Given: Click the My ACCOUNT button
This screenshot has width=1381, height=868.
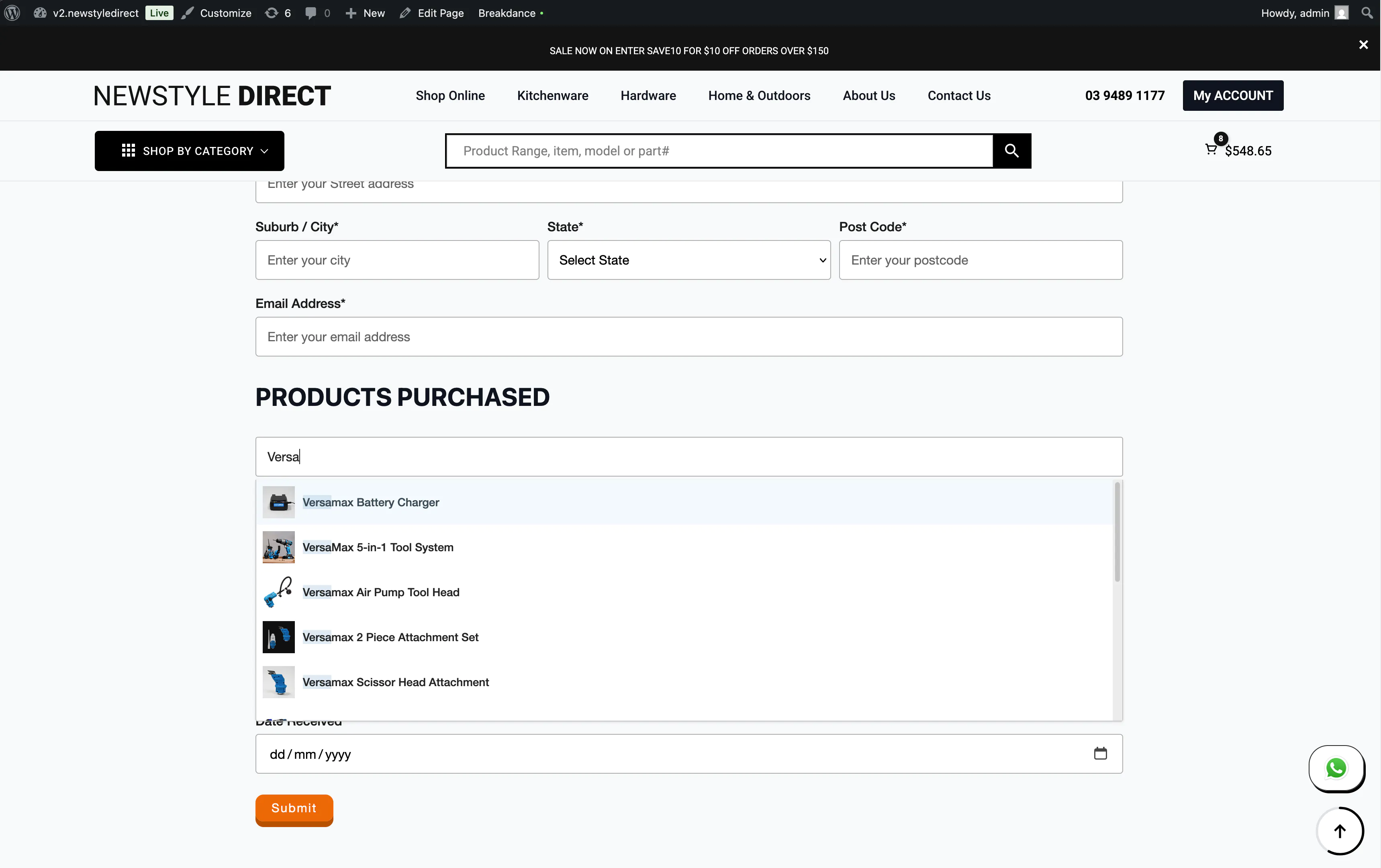Looking at the screenshot, I should [x=1232, y=96].
